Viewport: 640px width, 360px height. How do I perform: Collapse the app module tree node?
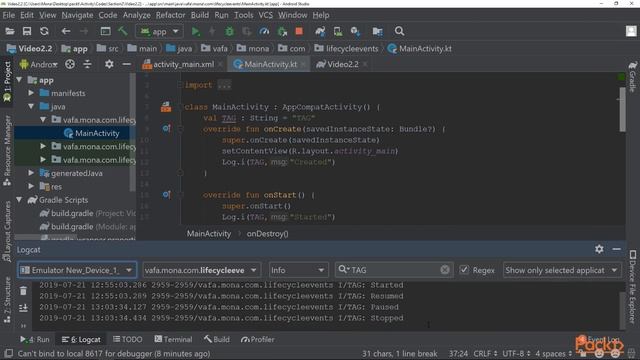[19, 80]
